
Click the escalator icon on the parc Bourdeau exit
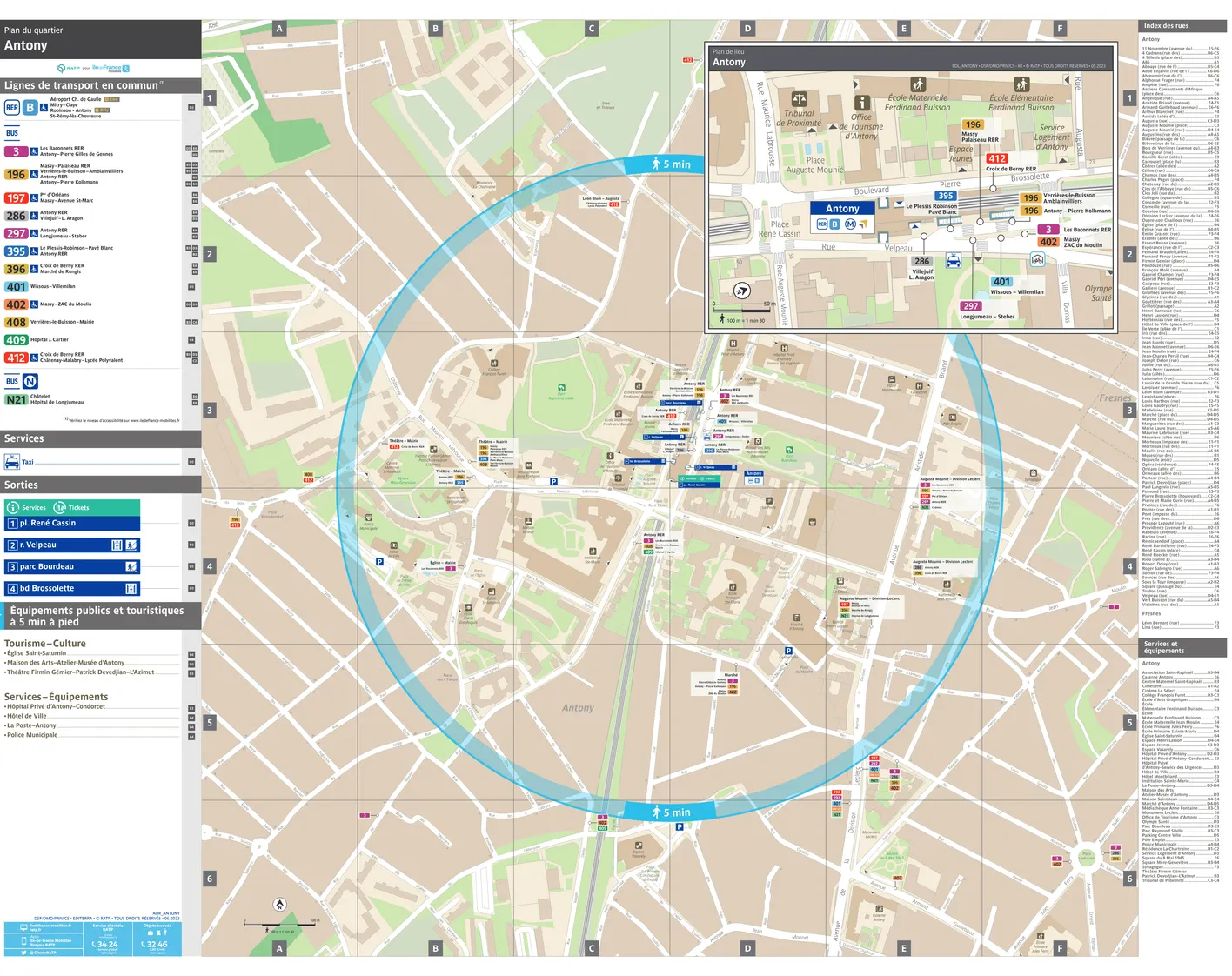tap(131, 567)
